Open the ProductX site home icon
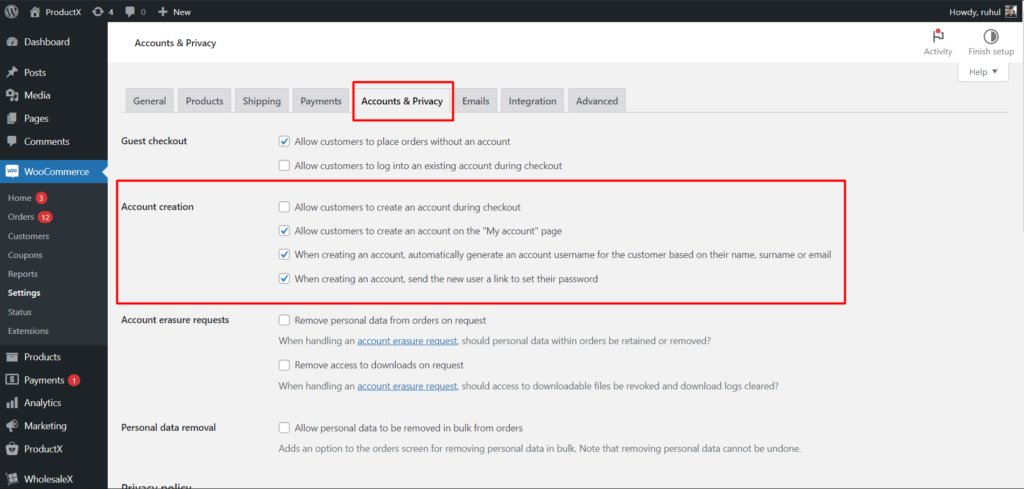The image size is (1024, 489). click(x=35, y=12)
